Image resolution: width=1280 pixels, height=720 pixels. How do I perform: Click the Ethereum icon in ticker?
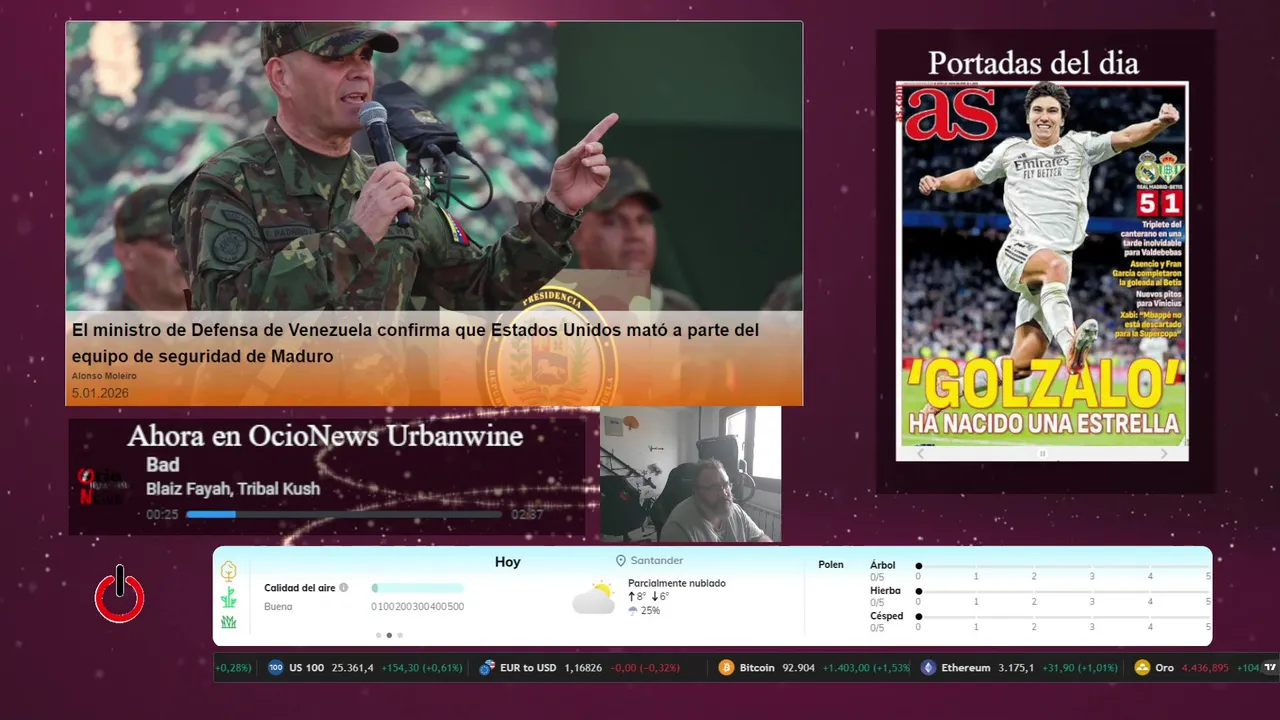(x=928, y=667)
